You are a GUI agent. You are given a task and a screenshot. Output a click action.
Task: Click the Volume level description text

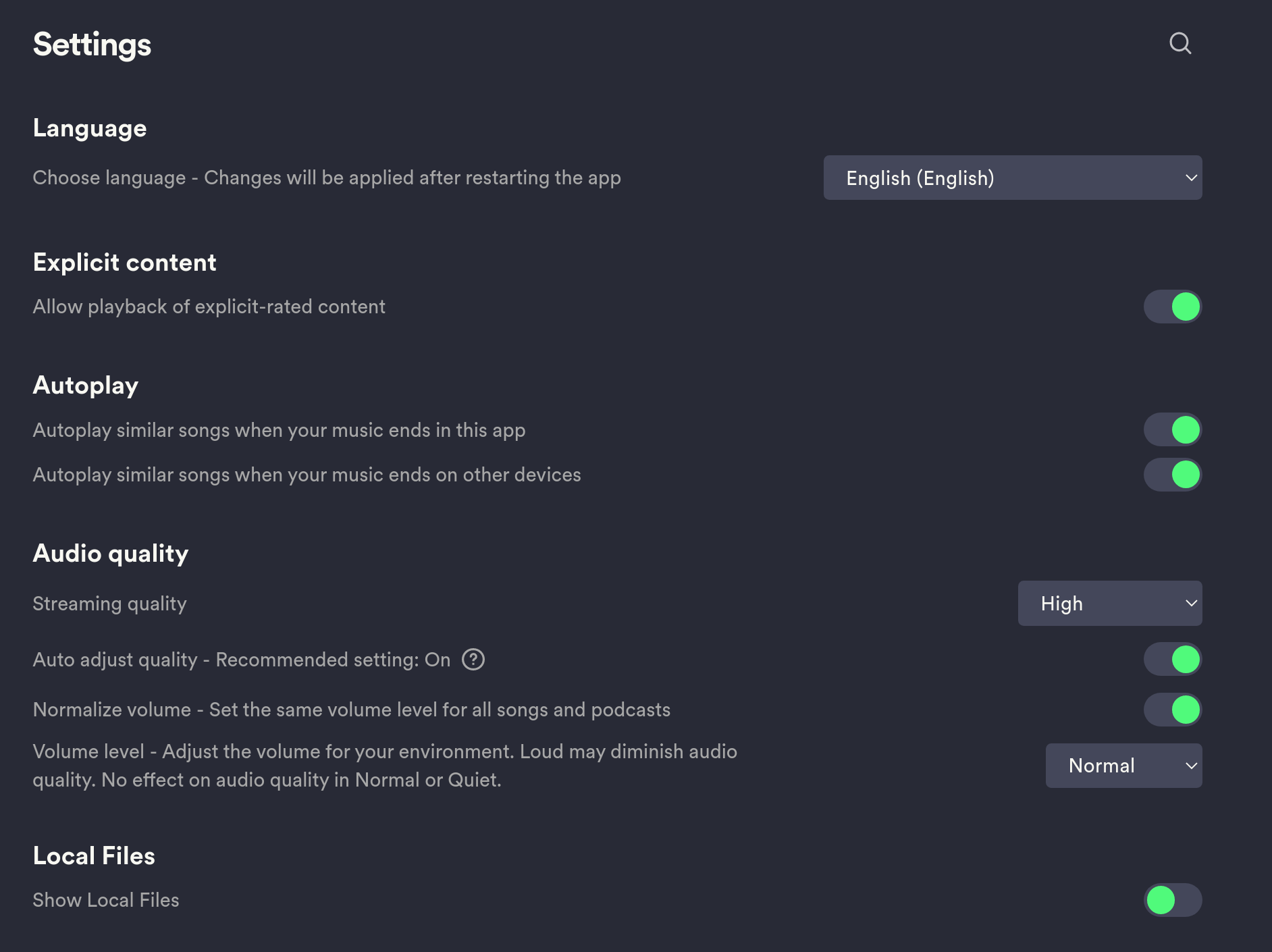coord(385,765)
